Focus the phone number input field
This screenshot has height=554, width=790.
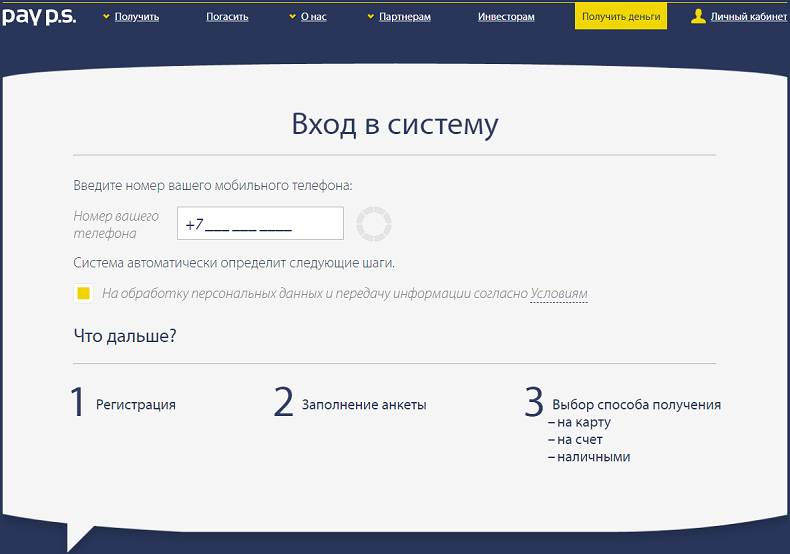click(260, 223)
